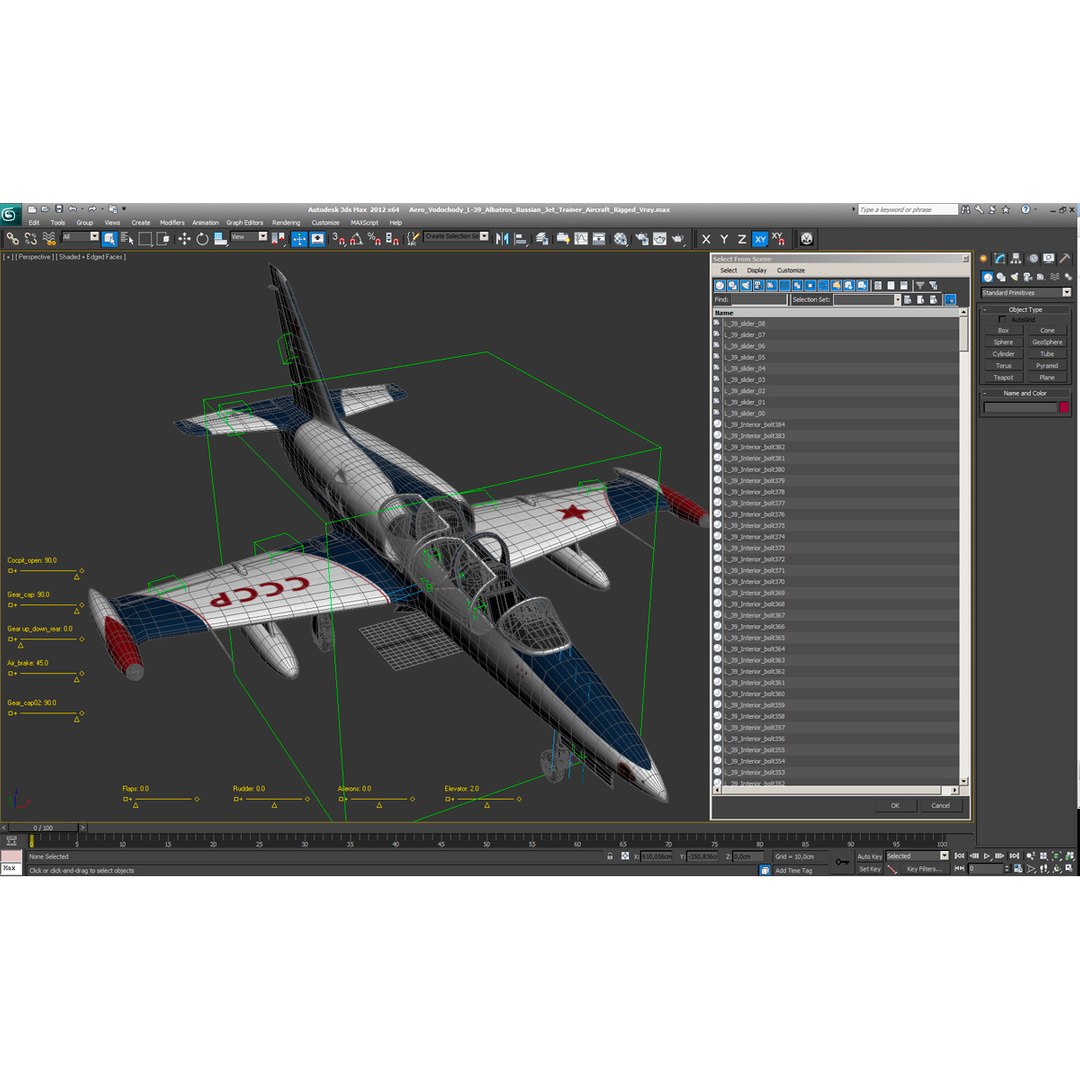
Task: Open the quick access toolbar dropdown arrow
Action: 124,209
